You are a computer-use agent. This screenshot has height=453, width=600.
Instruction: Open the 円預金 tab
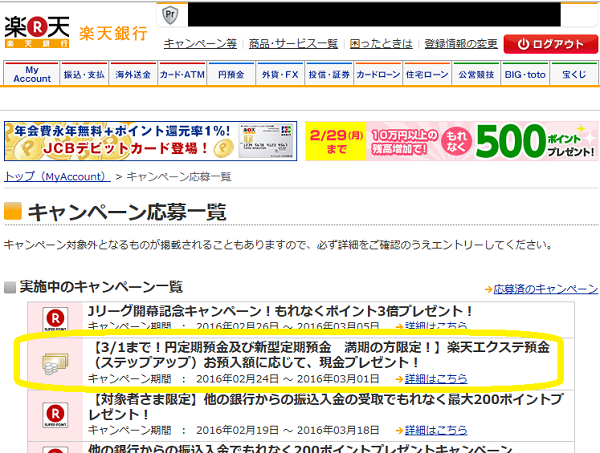231,74
